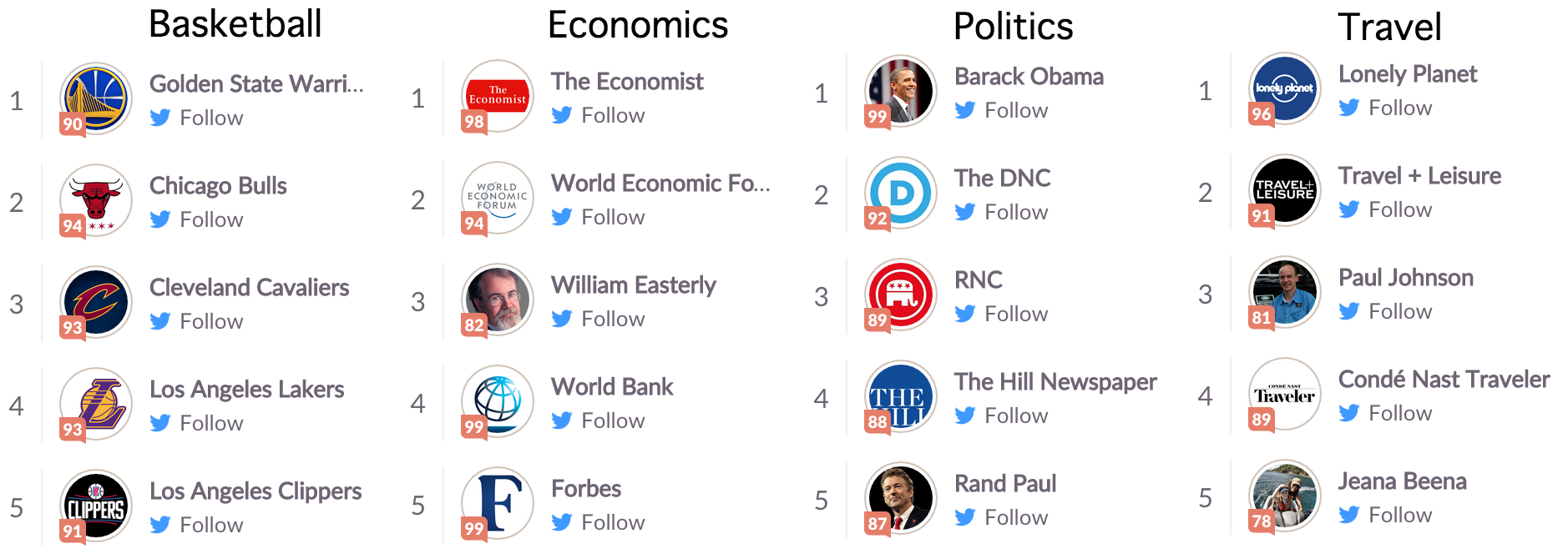Click Rand Paul's profile photo
This screenshot has height=554, width=1568.
[901, 498]
